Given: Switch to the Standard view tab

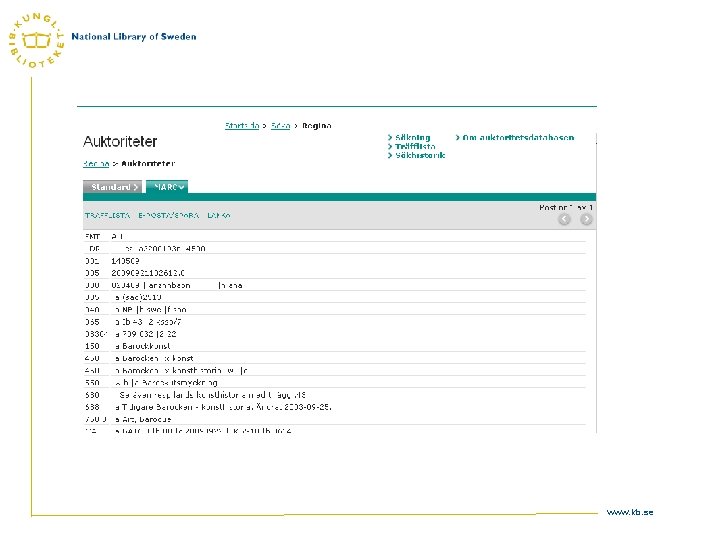Looking at the screenshot, I should (x=113, y=187).
